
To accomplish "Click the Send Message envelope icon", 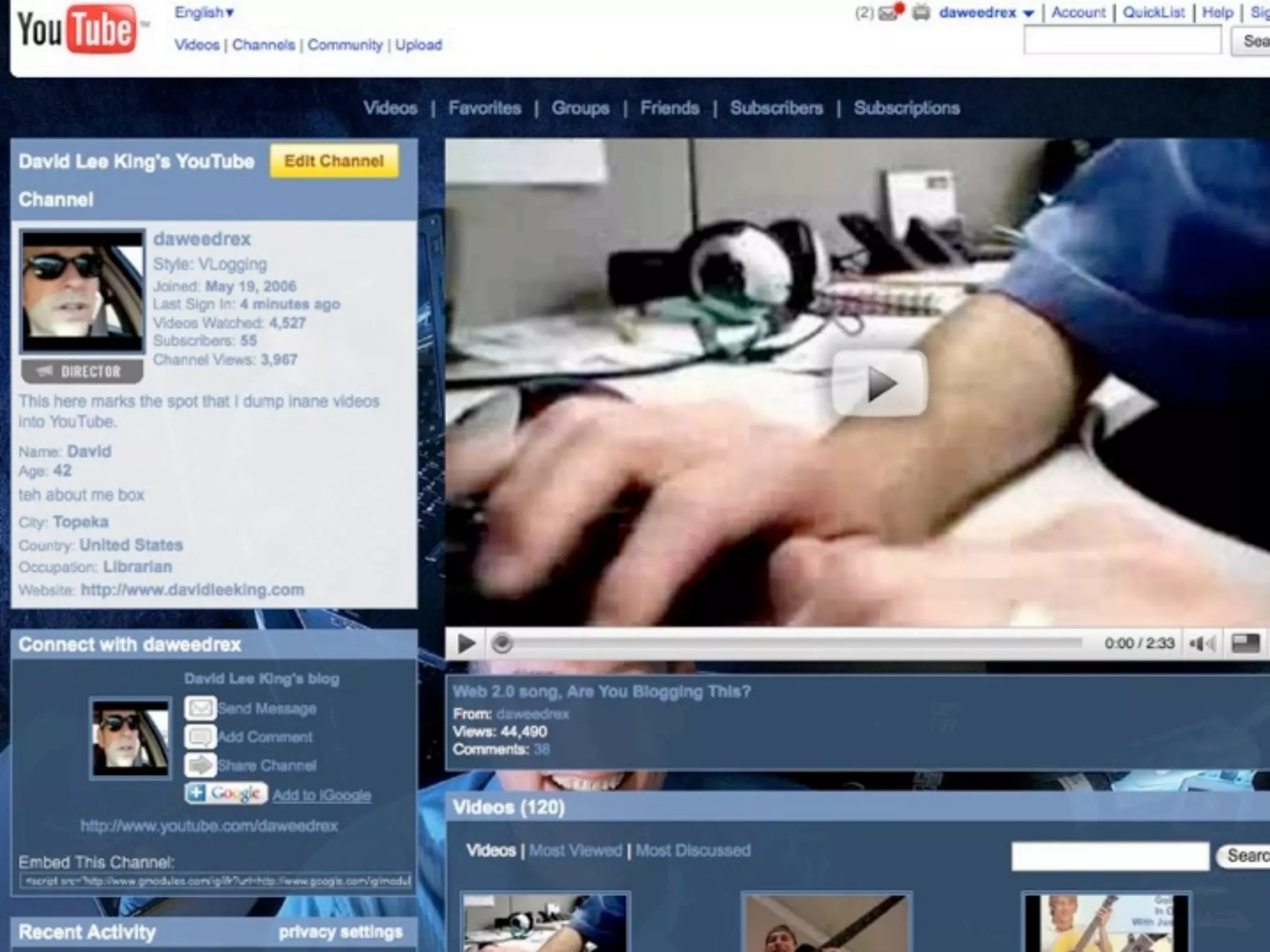I will pos(200,708).
